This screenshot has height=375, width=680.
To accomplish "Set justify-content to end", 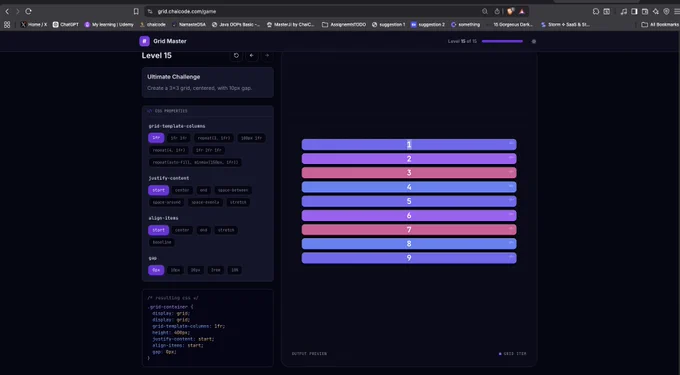I will pos(203,190).
